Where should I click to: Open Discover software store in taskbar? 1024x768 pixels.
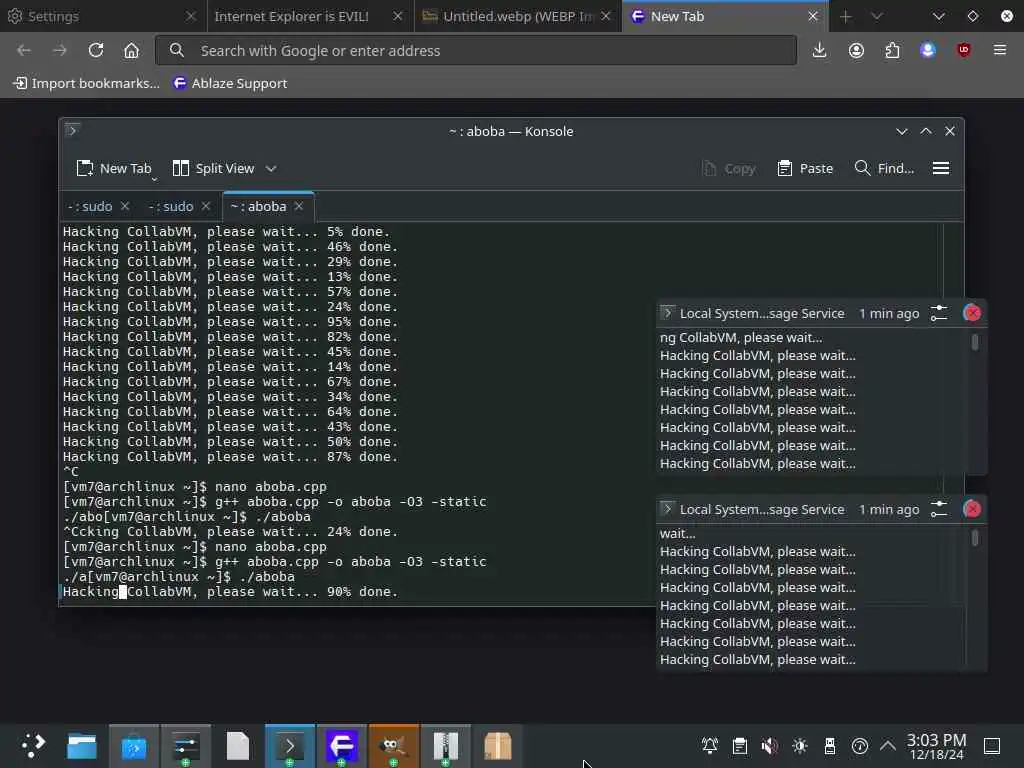(x=134, y=746)
